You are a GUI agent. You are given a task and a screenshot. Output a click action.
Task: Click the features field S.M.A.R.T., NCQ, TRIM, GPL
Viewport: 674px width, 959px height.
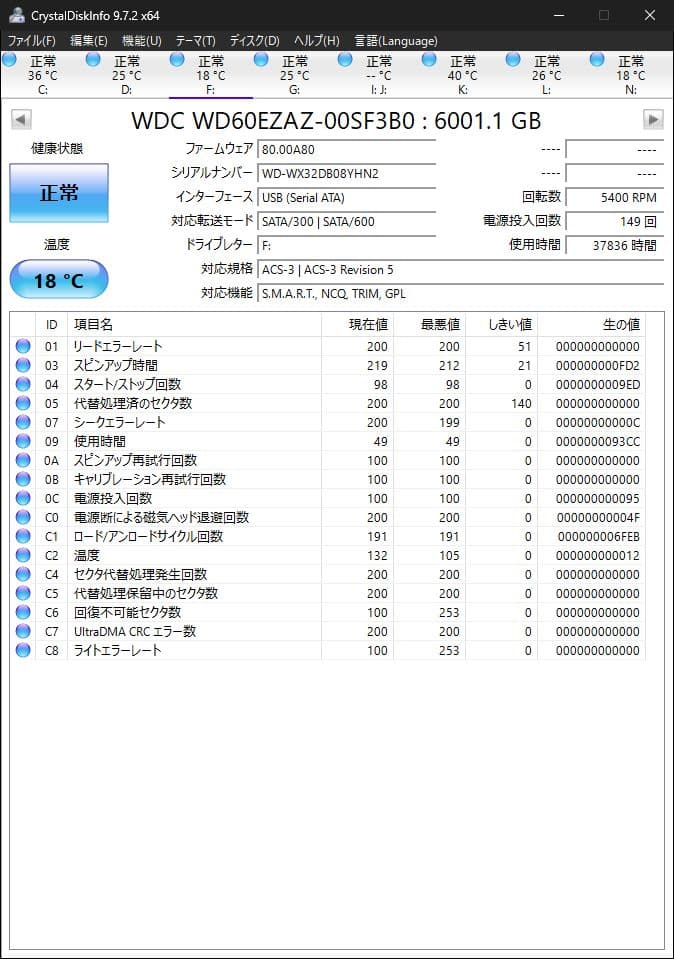coord(461,294)
